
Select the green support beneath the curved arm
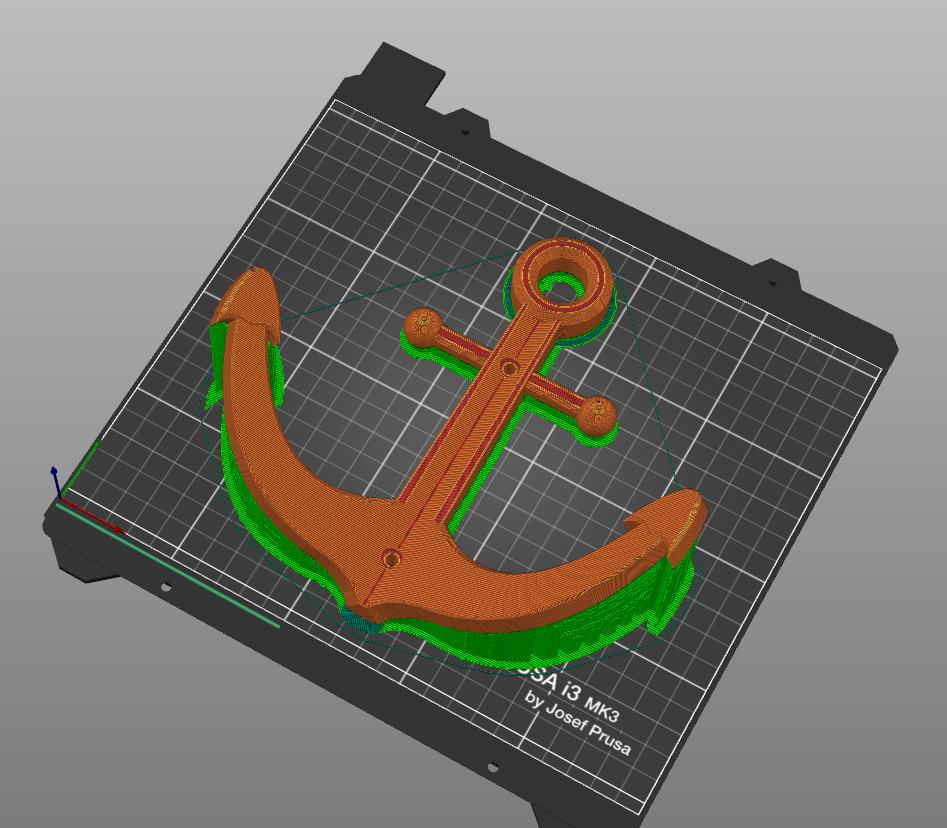click(x=531, y=643)
